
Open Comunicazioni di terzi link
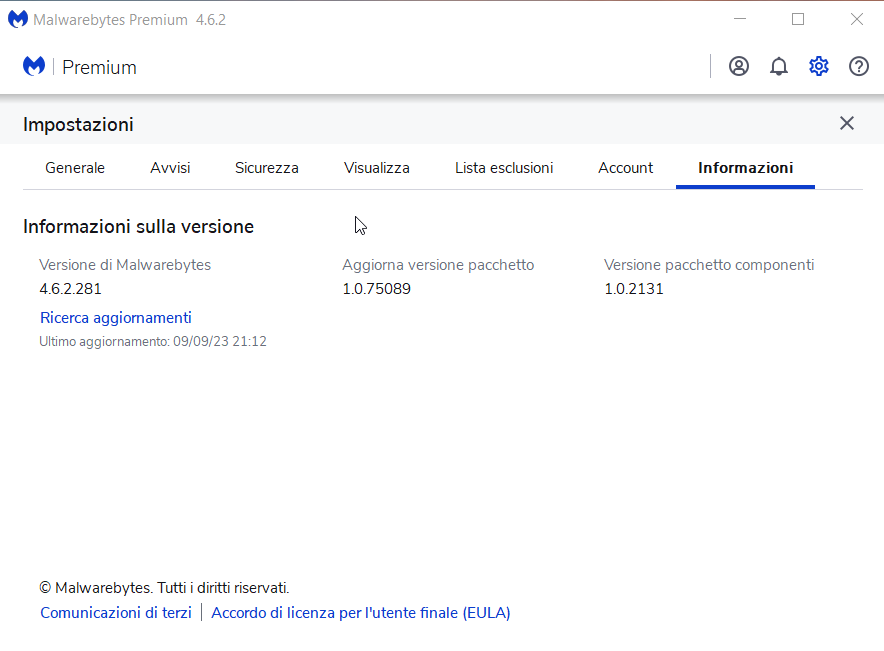[x=116, y=613]
